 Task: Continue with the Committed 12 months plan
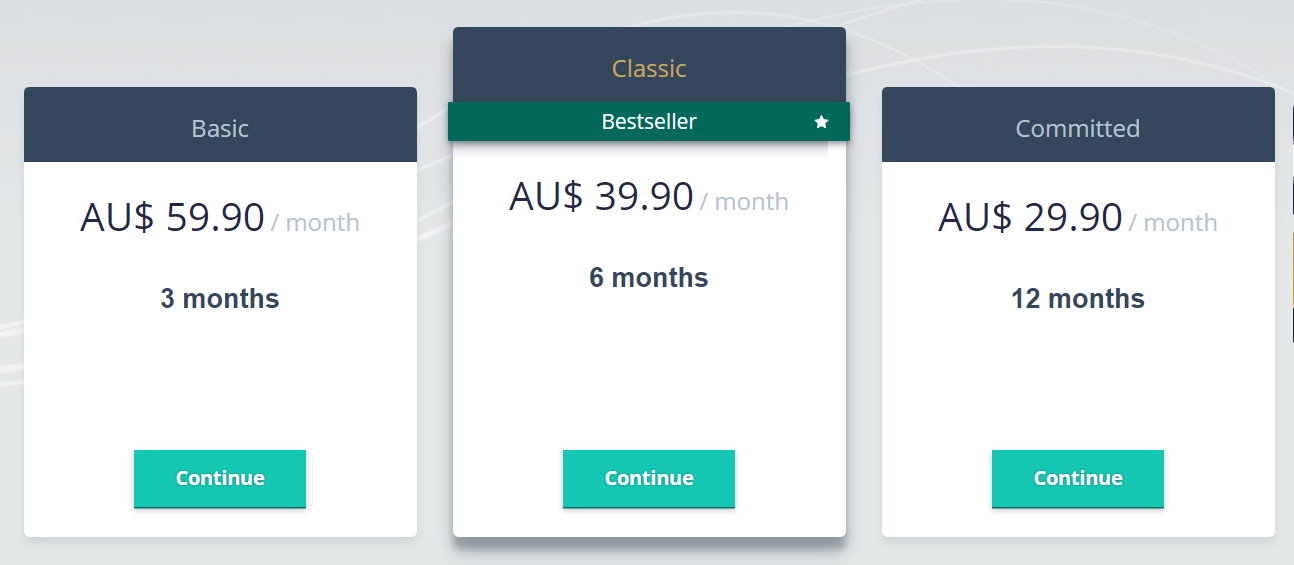tap(1078, 479)
